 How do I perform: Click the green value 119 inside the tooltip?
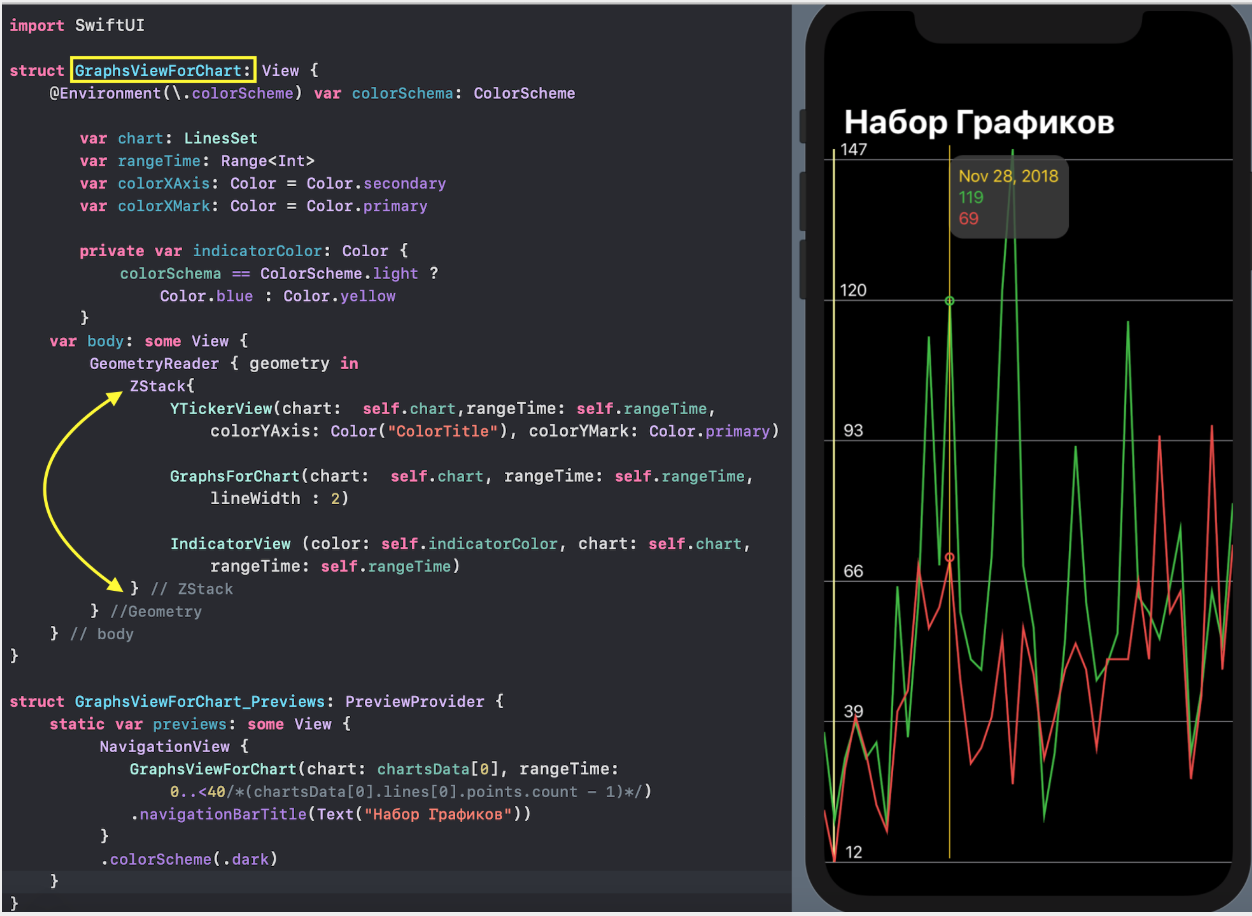pyautogui.click(x=970, y=198)
